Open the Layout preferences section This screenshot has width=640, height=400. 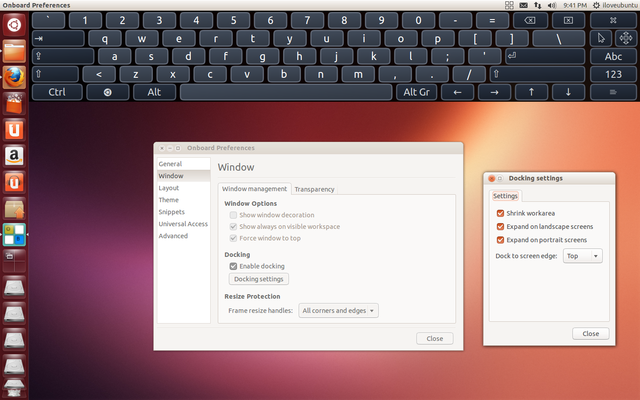[x=184, y=188]
